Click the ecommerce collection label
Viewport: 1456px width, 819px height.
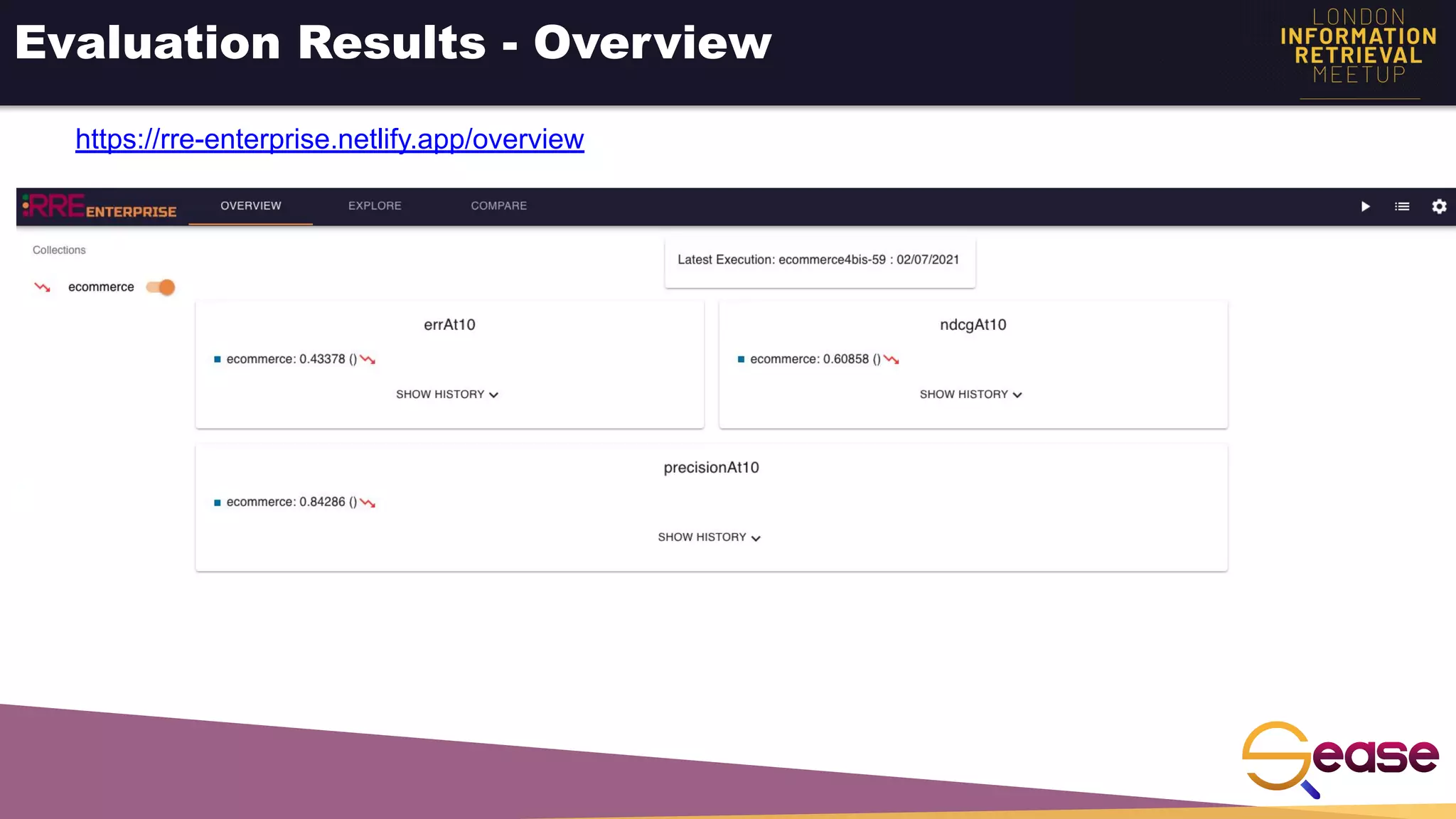click(101, 287)
